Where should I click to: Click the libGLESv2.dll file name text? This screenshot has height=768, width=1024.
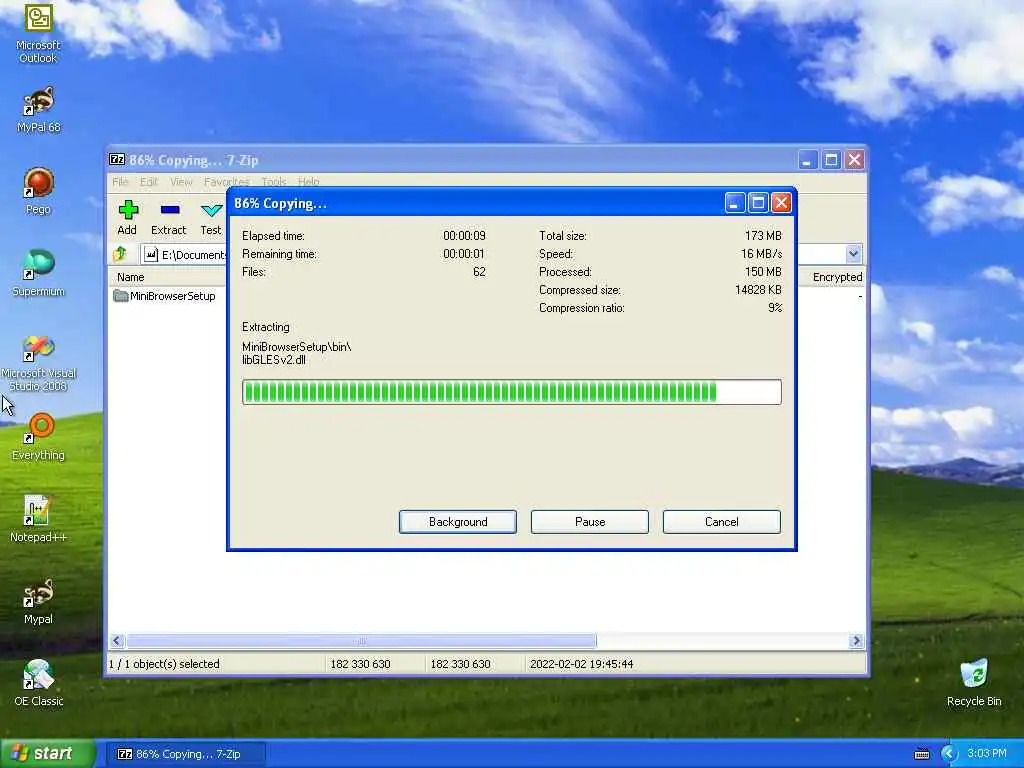(x=274, y=360)
